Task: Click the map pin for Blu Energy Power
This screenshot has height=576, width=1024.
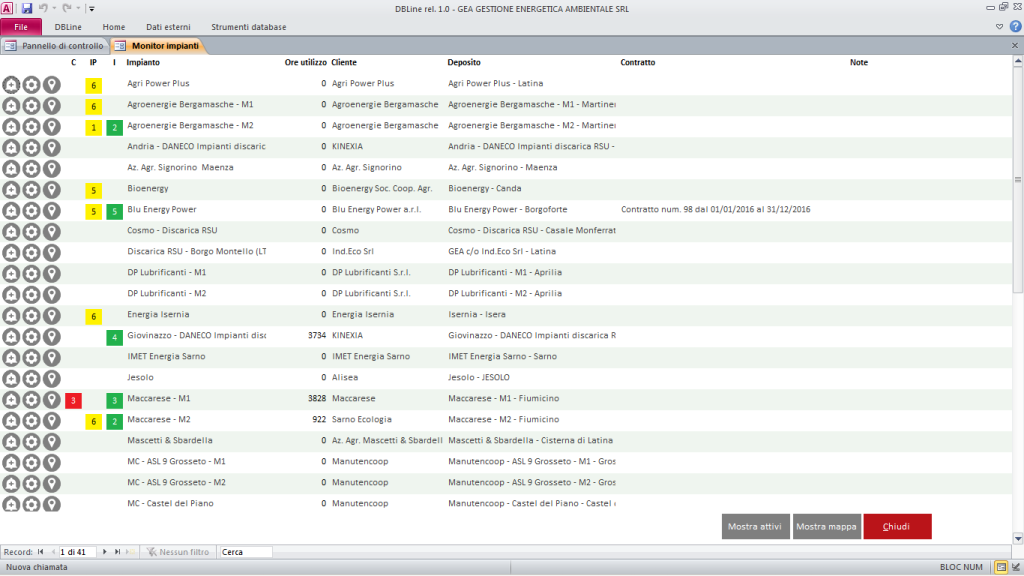Action: 52,210
